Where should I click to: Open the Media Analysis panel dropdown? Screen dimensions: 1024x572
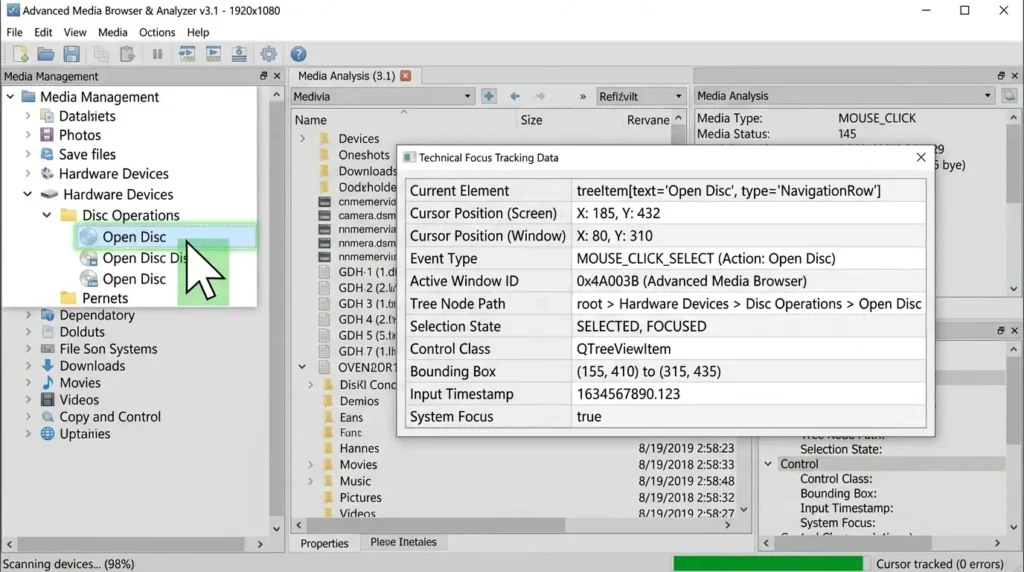(x=987, y=96)
